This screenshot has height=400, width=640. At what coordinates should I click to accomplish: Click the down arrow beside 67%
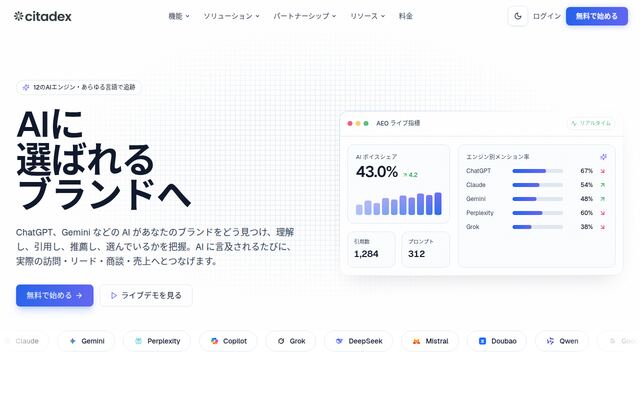click(x=602, y=171)
